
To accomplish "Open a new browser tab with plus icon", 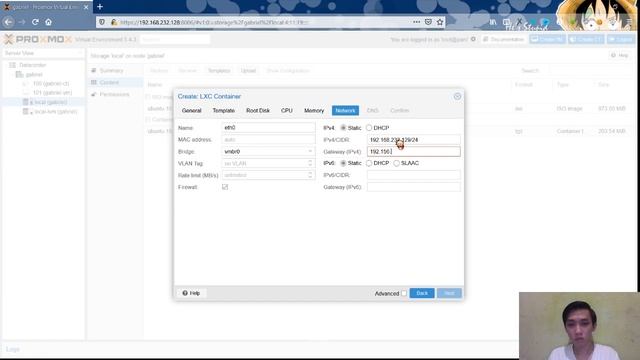I will pyautogui.click(x=100, y=7).
